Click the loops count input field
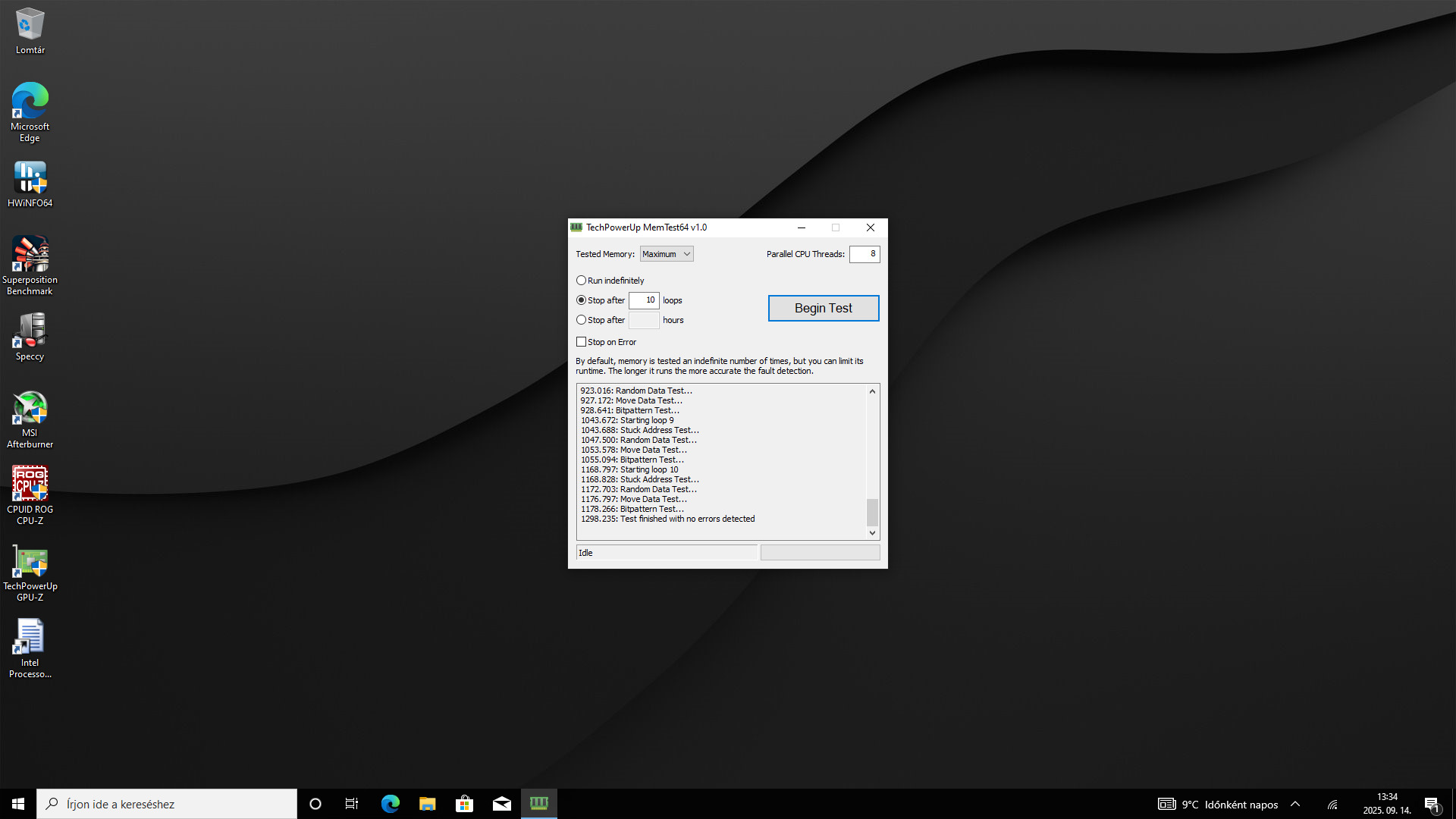 pyautogui.click(x=644, y=300)
